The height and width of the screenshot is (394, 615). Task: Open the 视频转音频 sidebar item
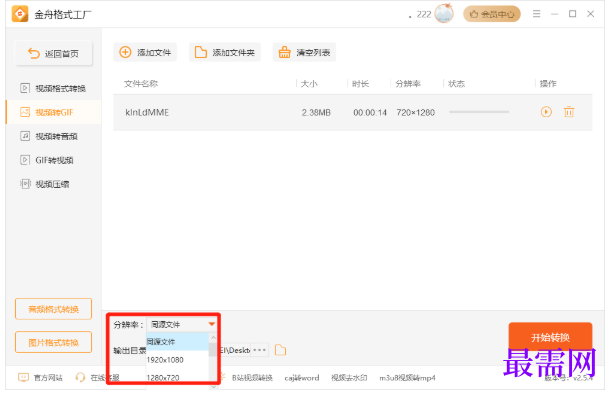53,136
